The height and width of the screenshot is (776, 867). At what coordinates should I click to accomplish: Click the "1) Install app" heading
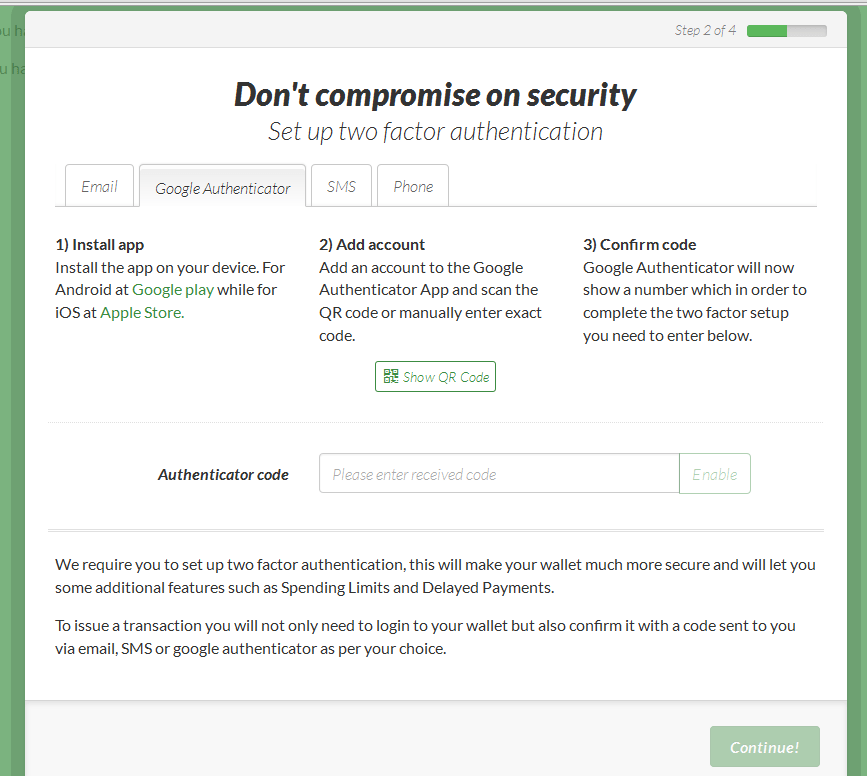coord(100,245)
